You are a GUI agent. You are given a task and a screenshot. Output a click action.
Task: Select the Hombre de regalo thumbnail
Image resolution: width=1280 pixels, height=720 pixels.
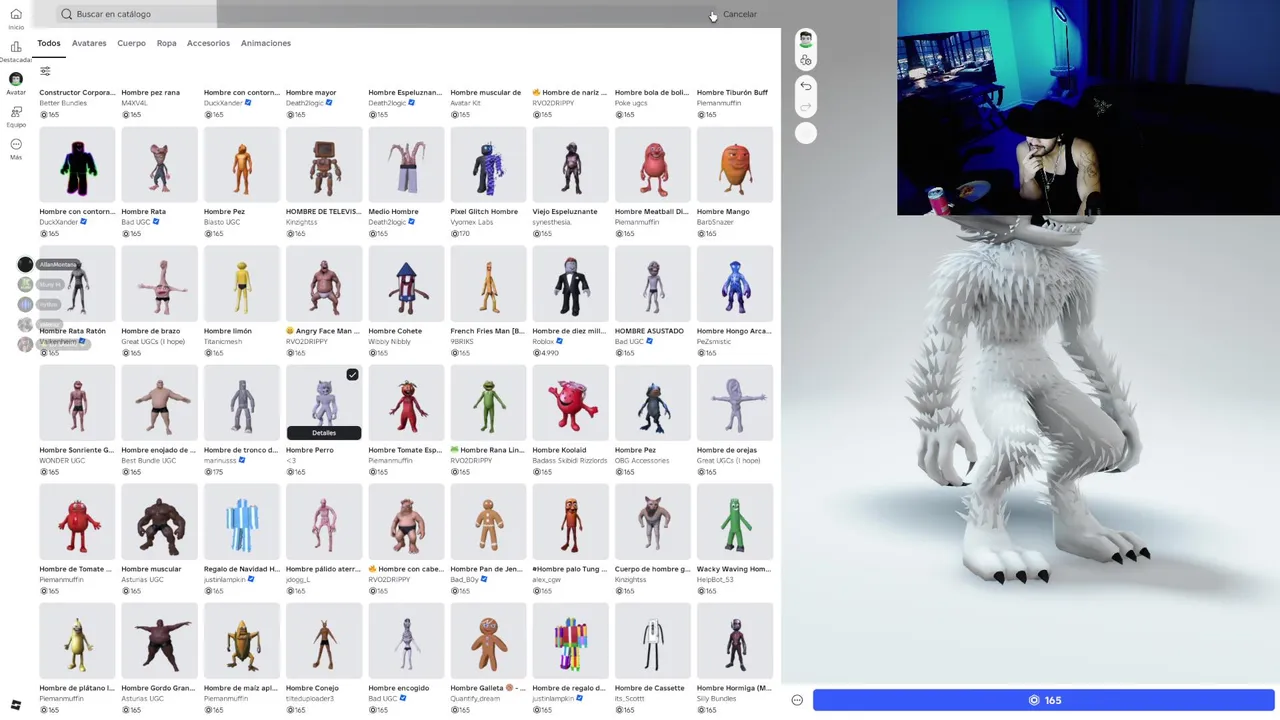click(x=570, y=640)
